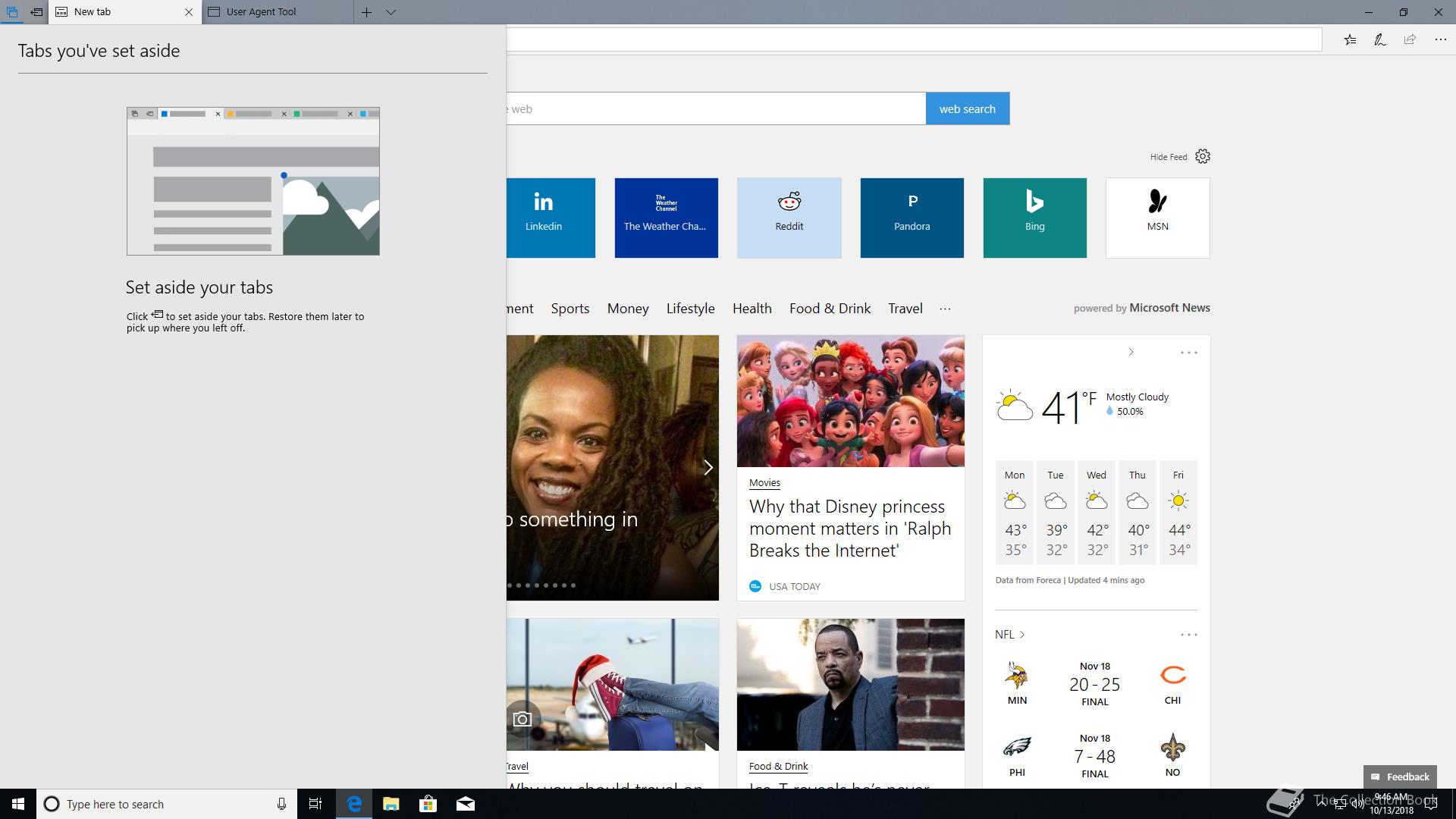This screenshot has height=819, width=1456.
Task: Open weather card options ellipsis
Action: [x=1188, y=353]
